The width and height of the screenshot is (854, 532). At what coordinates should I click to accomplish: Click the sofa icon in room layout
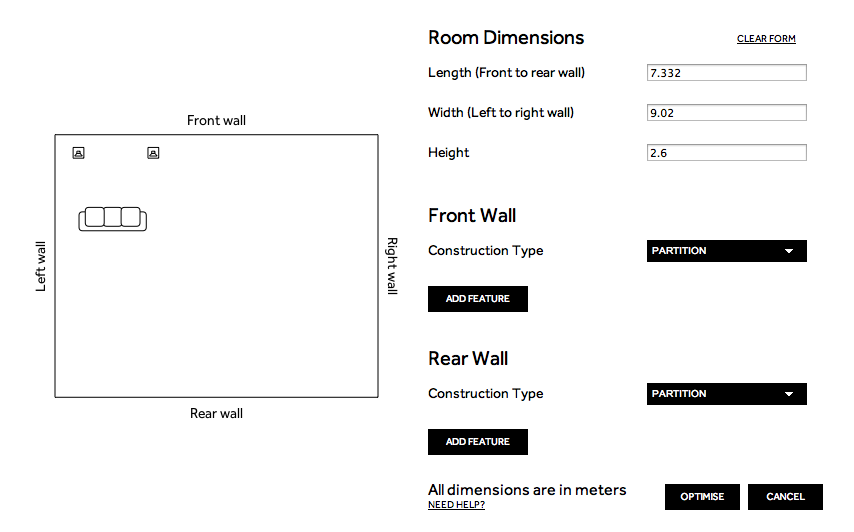point(113,219)
